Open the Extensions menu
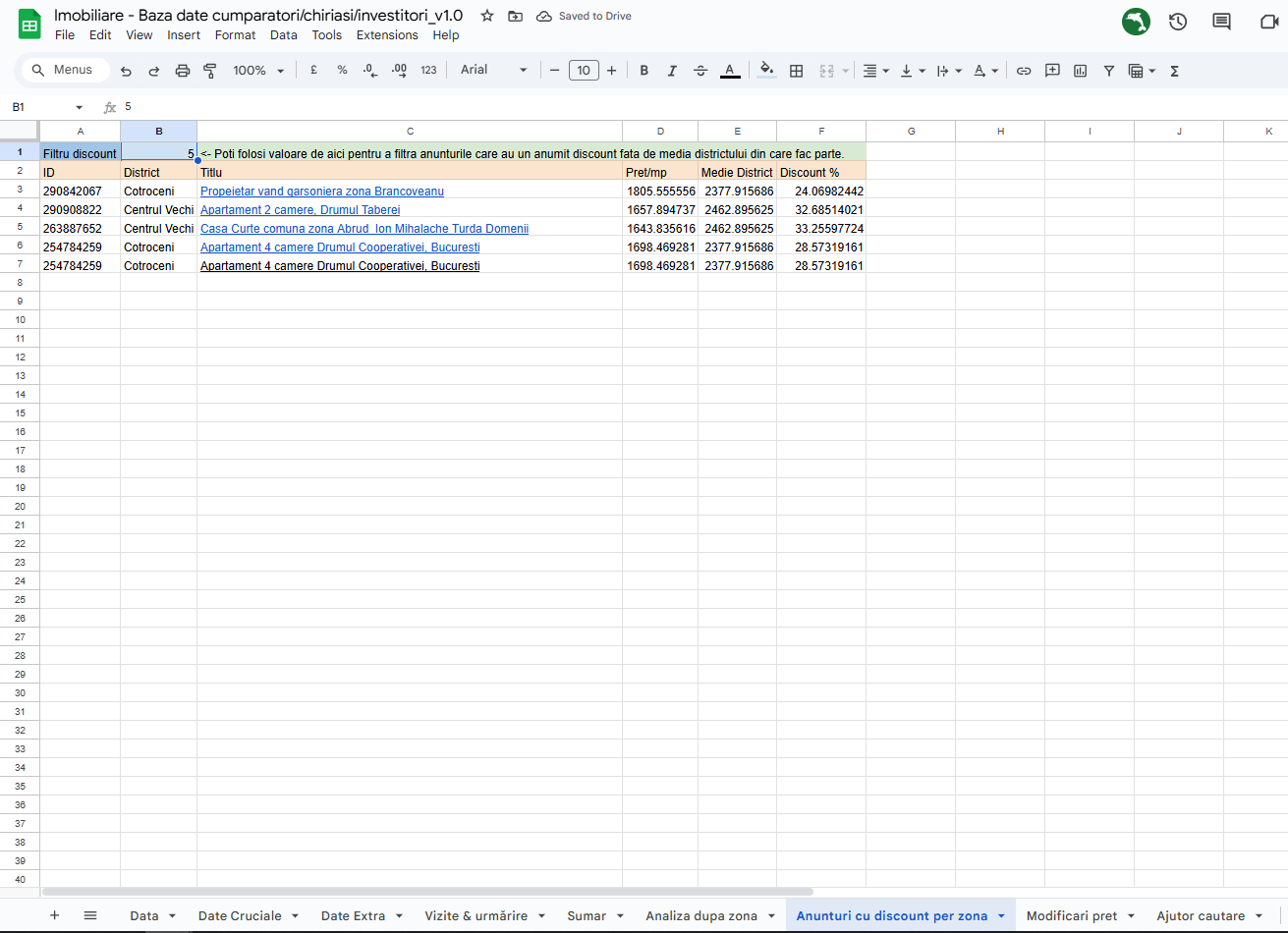Image resolution: width=1288 pixels, height=933 pixels. point(387,35)
